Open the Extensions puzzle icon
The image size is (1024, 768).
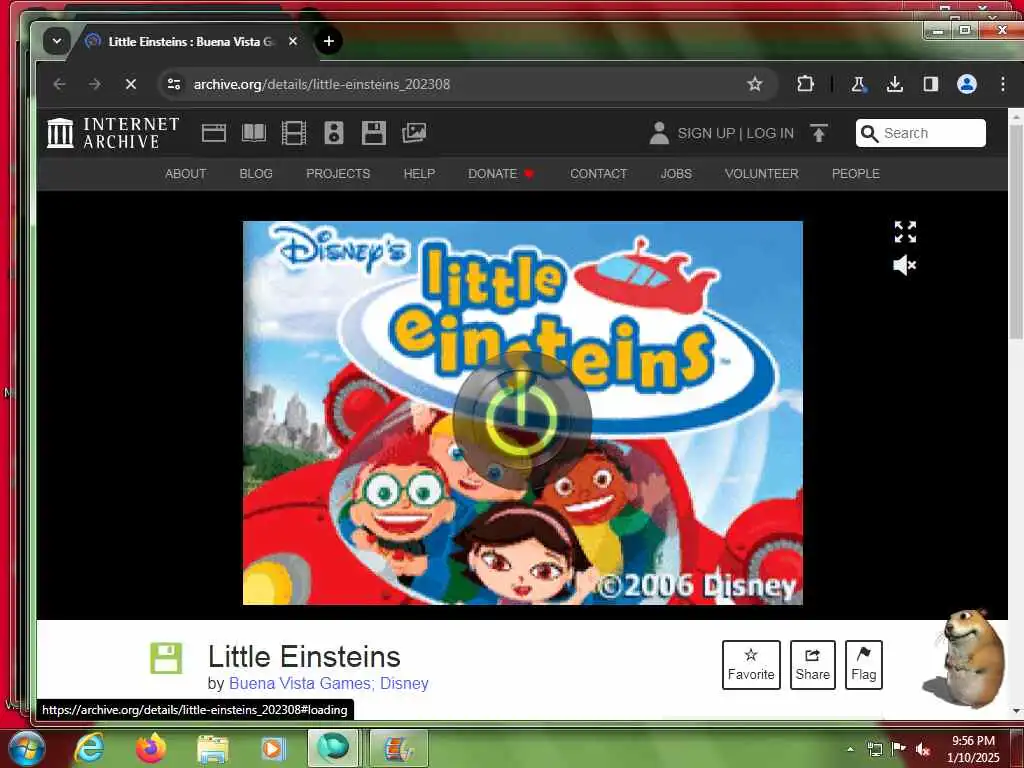click(x=805, y=84)
